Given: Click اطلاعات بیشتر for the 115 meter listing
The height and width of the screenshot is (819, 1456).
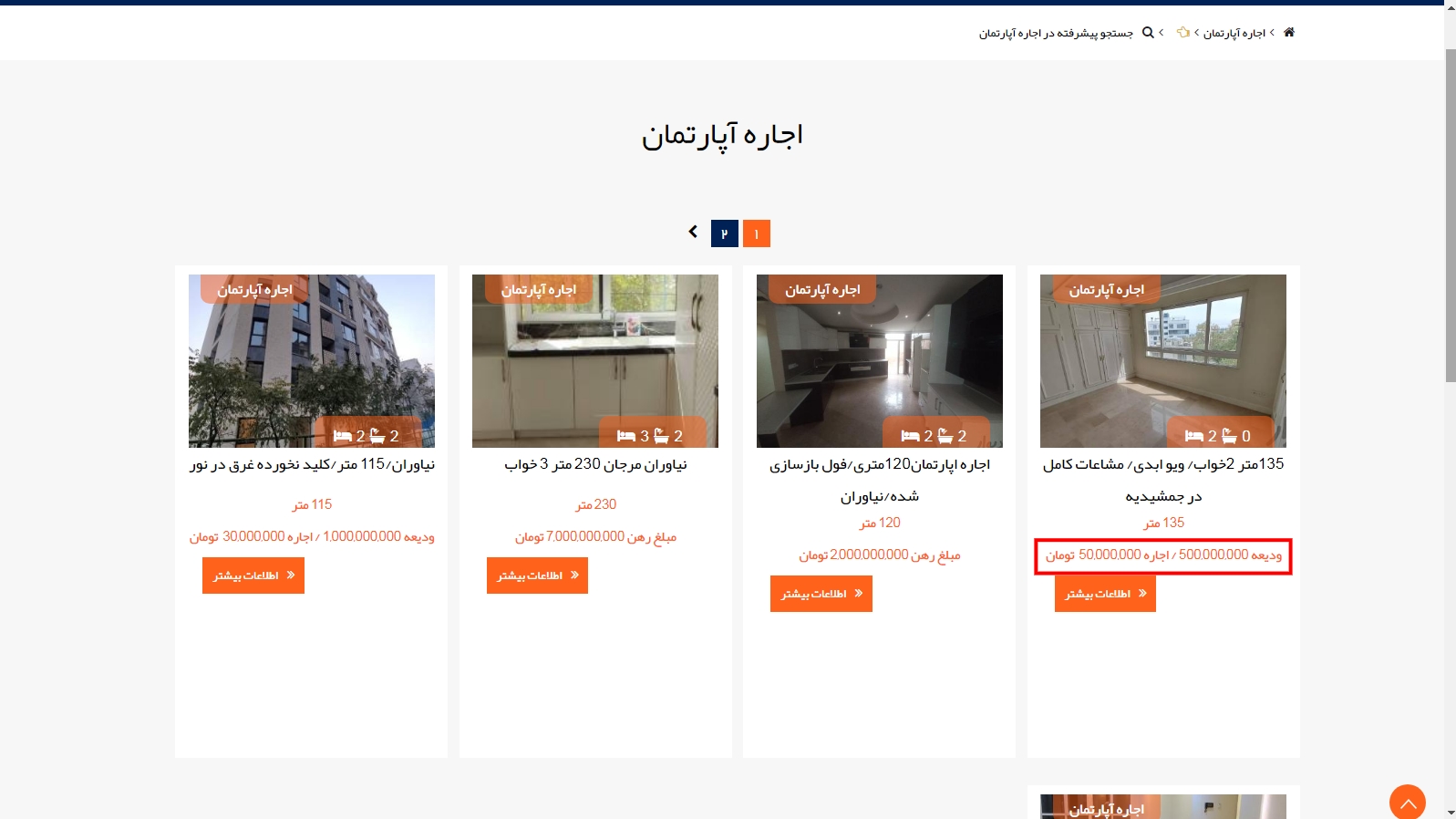Looking at the screenshot, I should click(x=253, y=575).
